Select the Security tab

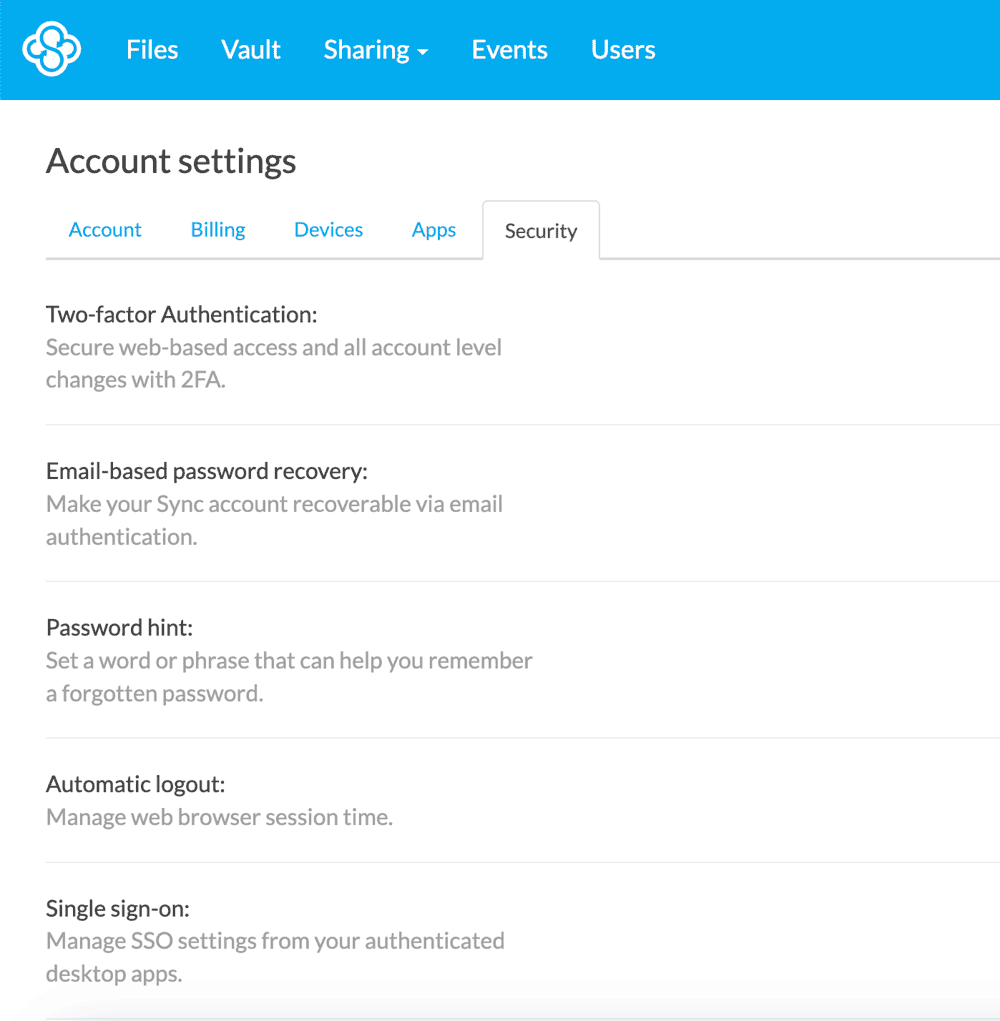click(x=541, y=230)
